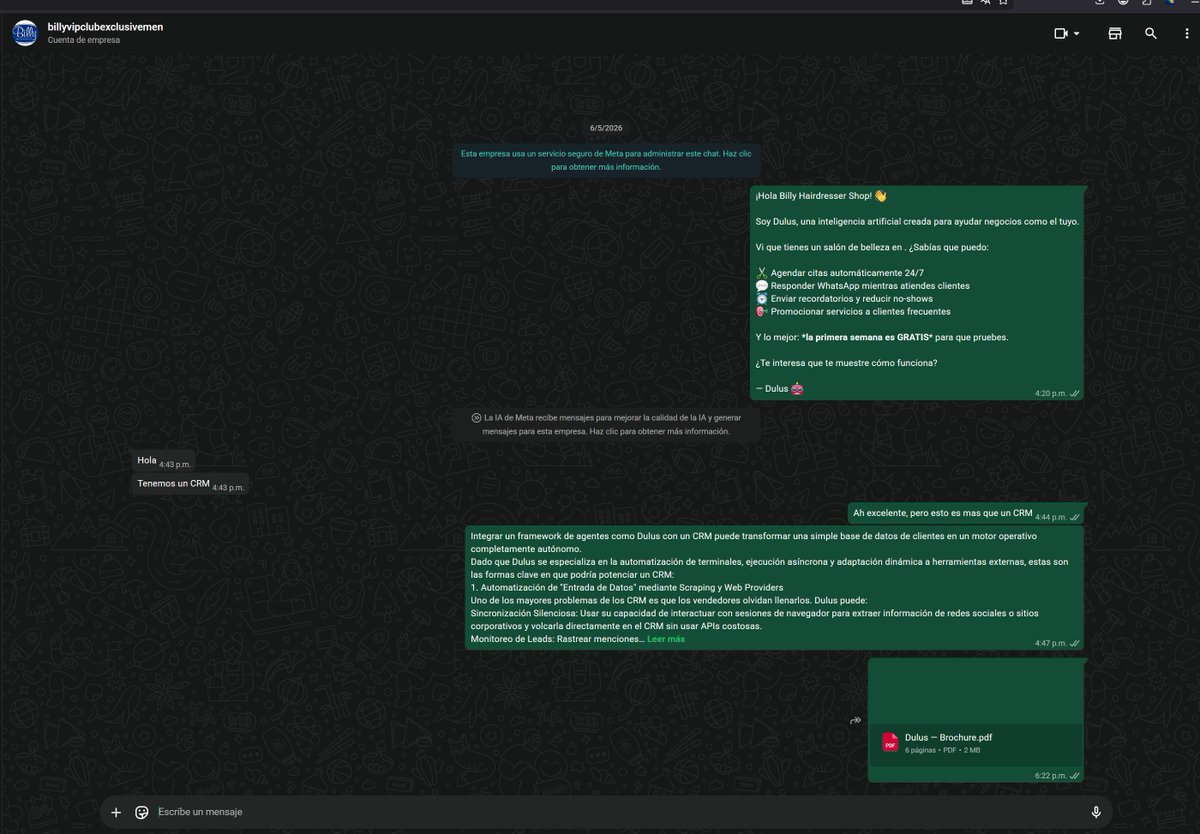Search within this chat
The image size is (1200, 834).
(x=1151, y=33)
